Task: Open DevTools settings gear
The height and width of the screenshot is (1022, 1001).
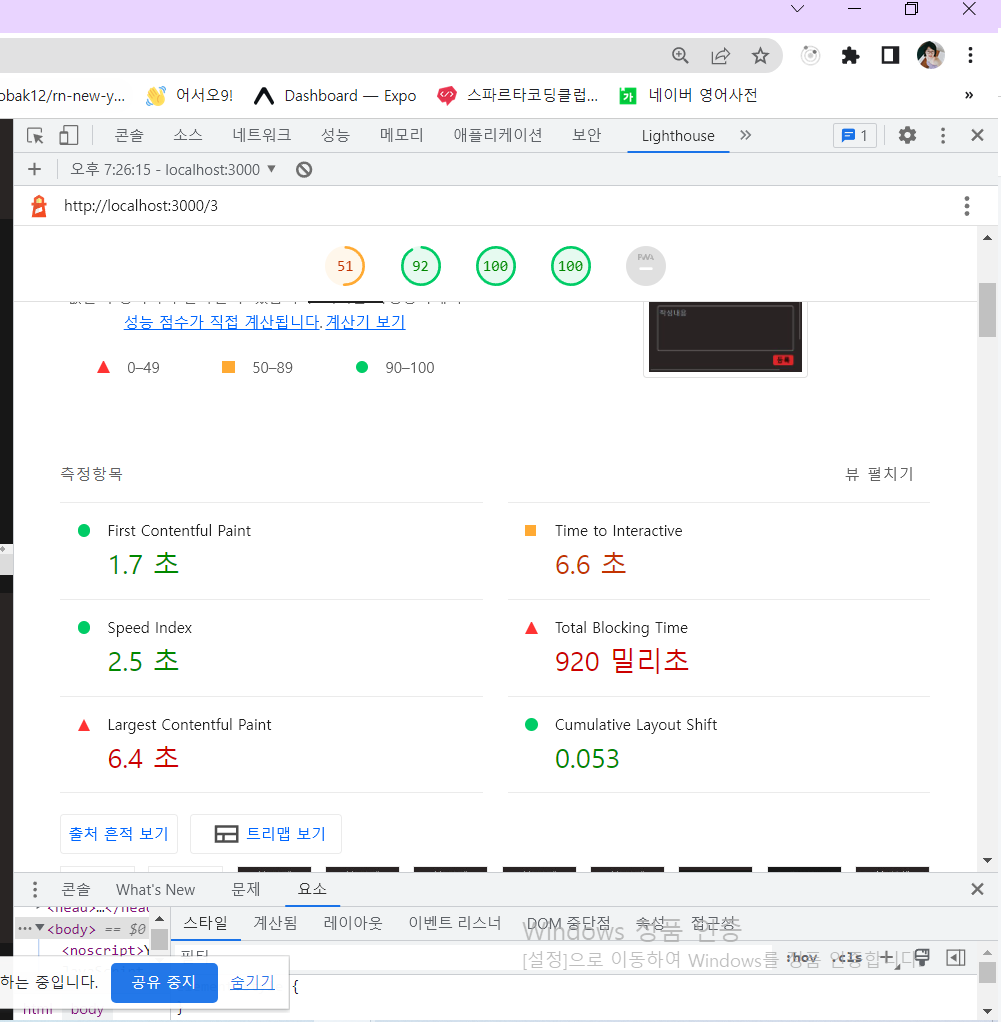Action: (907, 136)
